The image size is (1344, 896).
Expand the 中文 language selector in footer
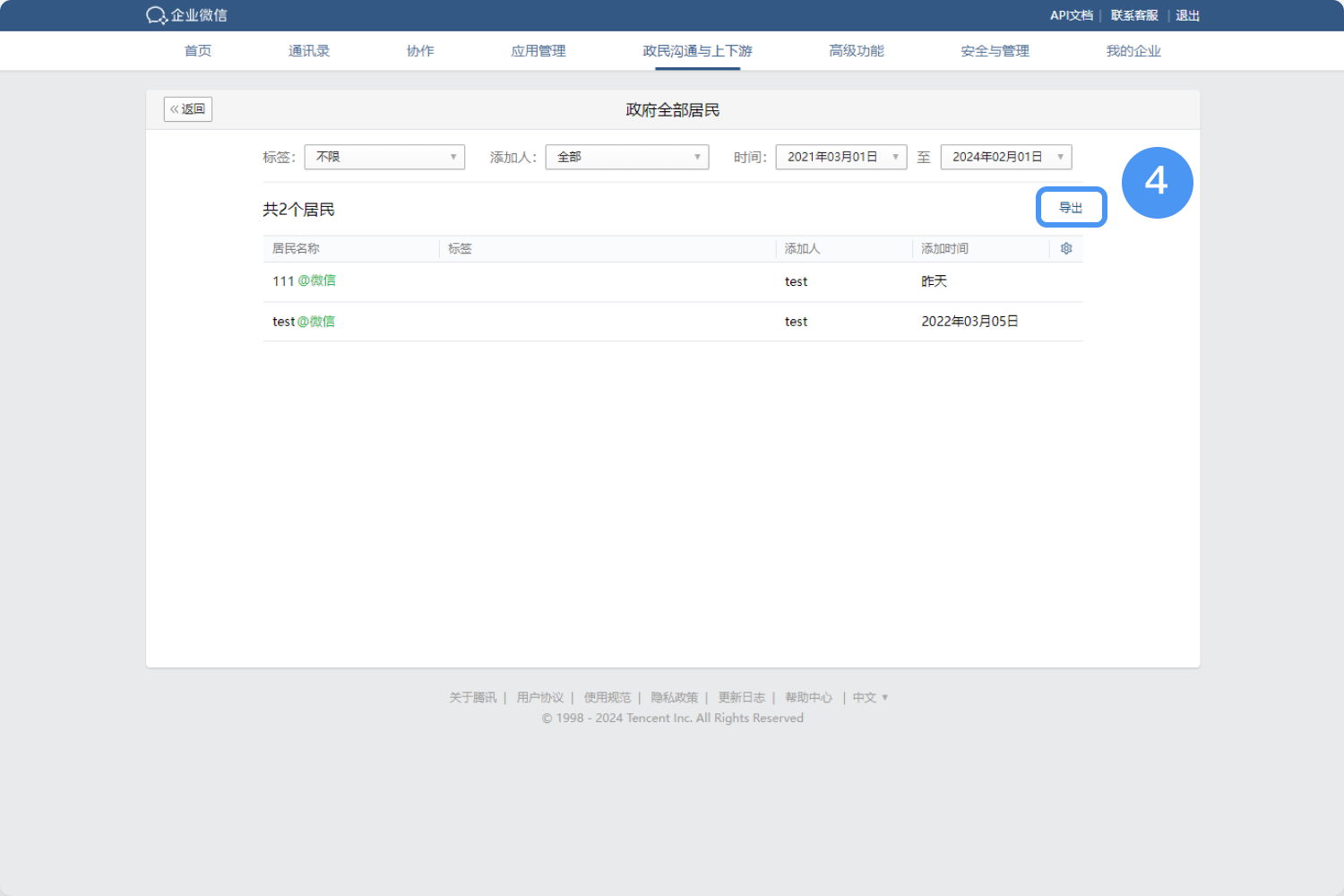[x=868, y=697]
